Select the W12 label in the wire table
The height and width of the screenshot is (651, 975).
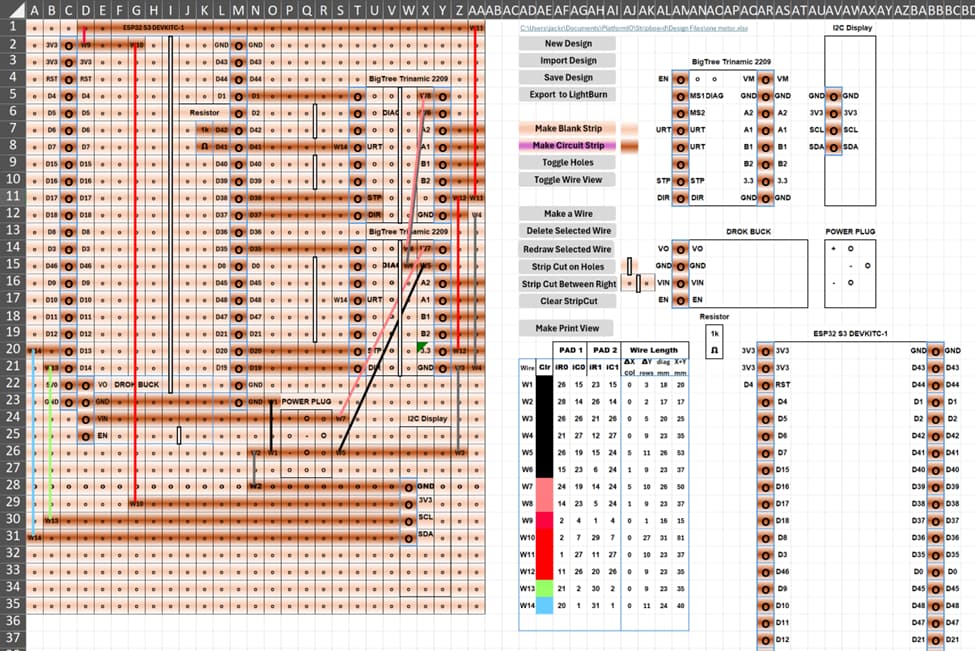[x=527, y=571]
